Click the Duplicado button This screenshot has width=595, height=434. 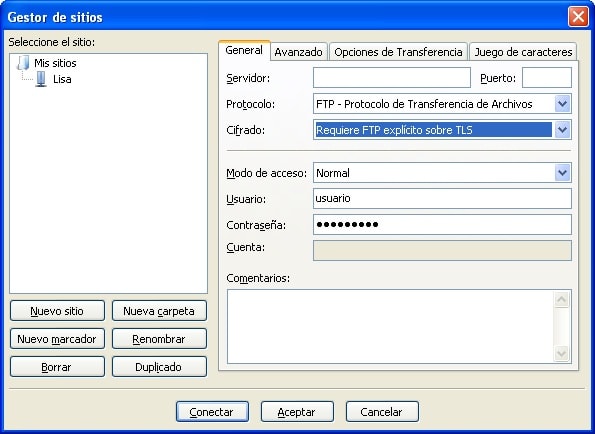[x=159, y=367]
